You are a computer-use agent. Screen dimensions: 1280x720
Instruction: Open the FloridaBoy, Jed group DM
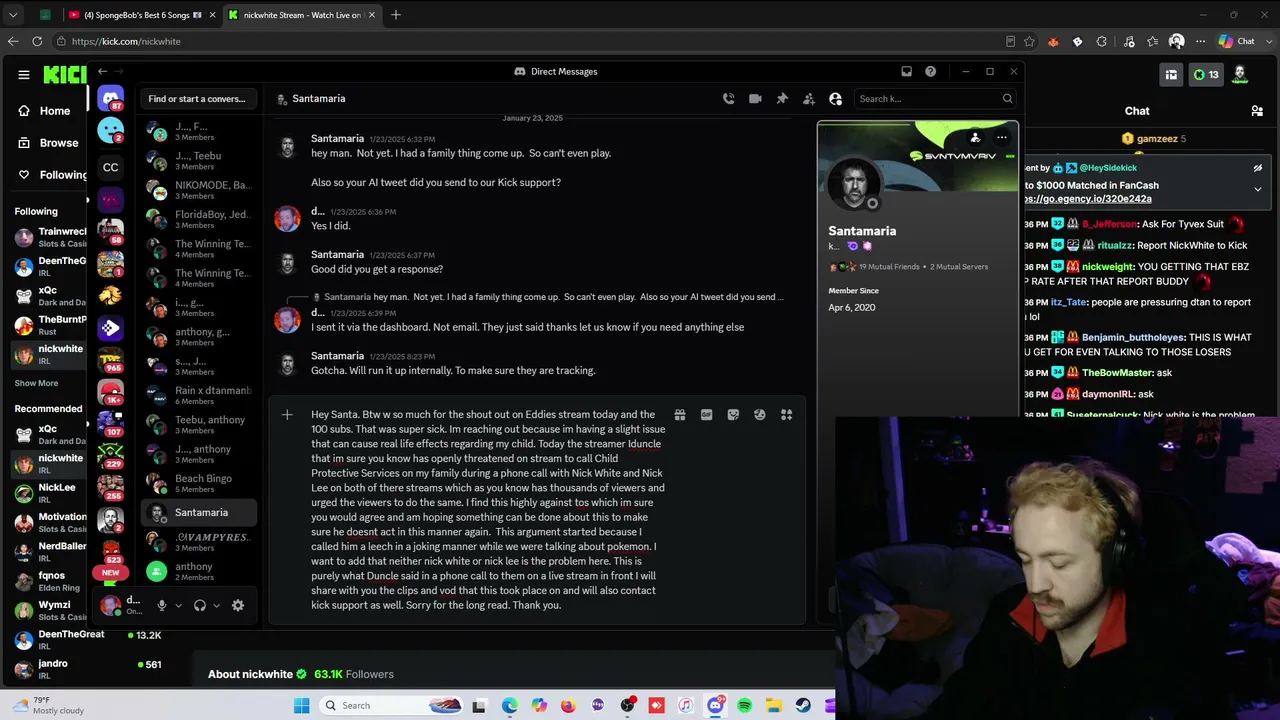199,220
